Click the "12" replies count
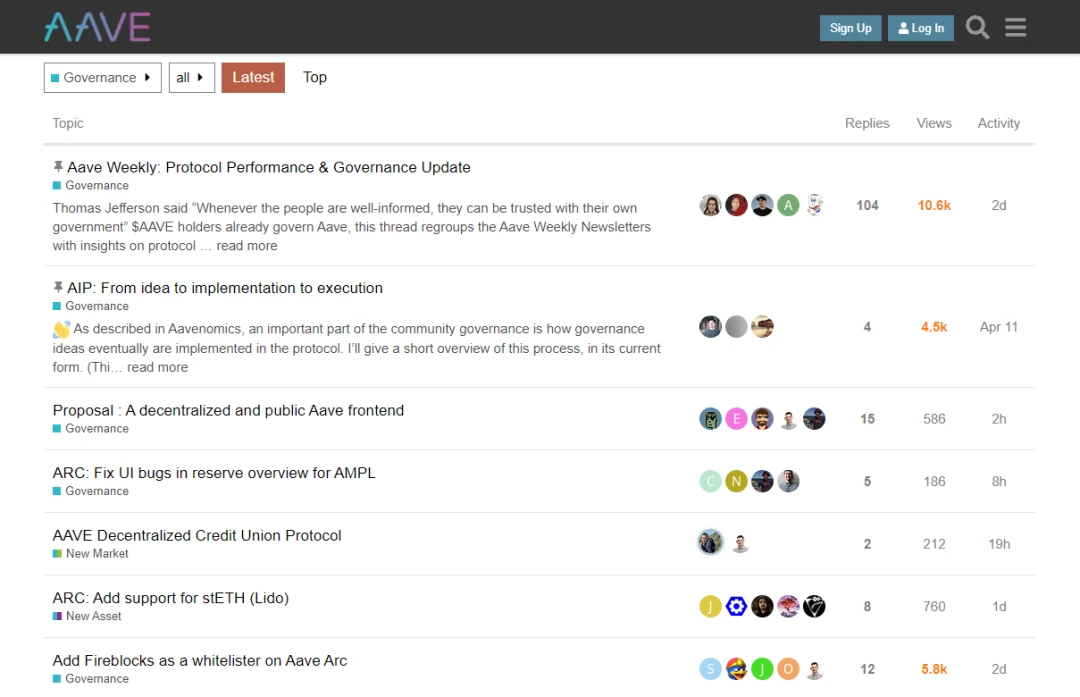 click(867, 669)
